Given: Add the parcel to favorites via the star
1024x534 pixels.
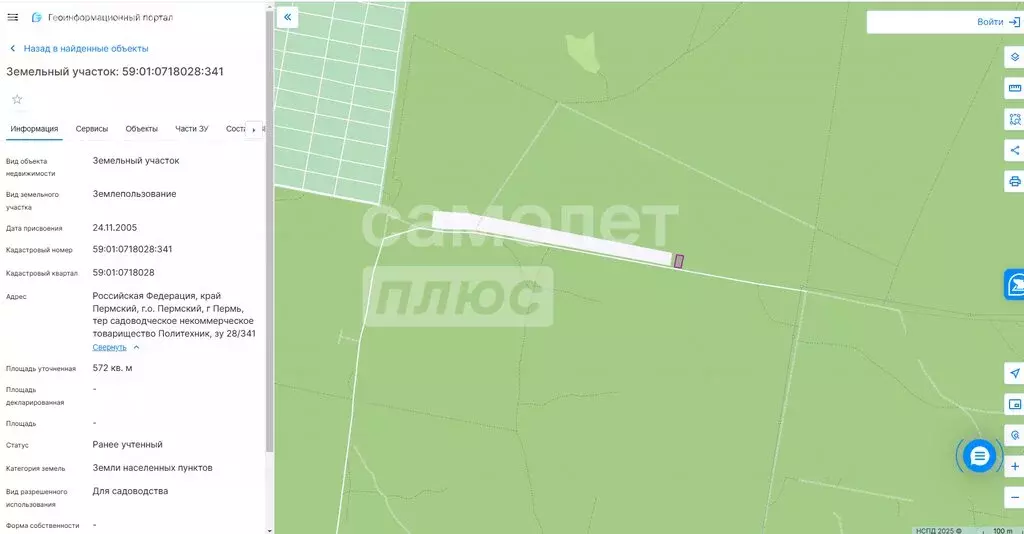Looking at the screenshot, I should tap(17, 99).
